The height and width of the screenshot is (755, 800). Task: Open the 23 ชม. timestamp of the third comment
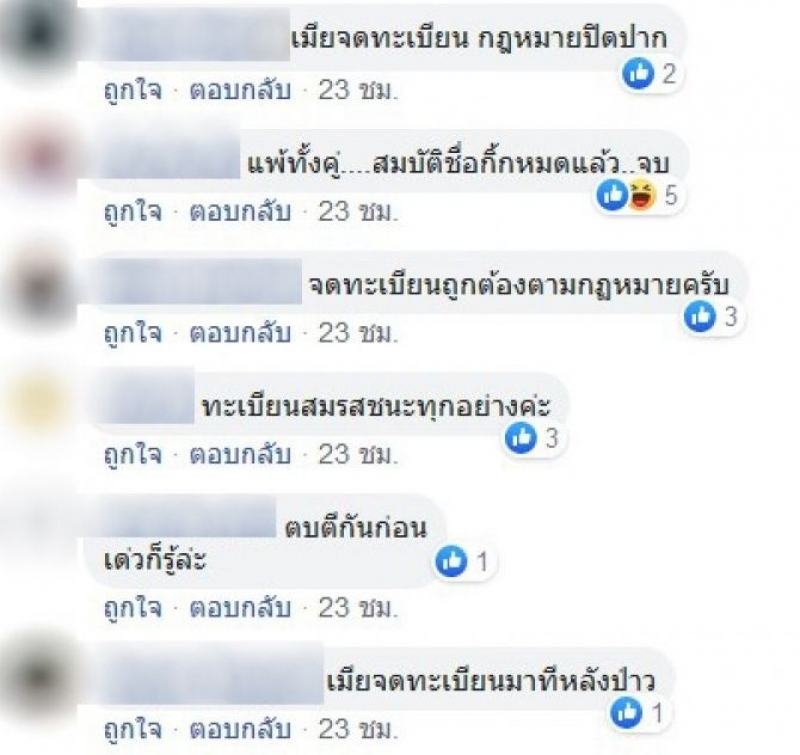[358, 333]
